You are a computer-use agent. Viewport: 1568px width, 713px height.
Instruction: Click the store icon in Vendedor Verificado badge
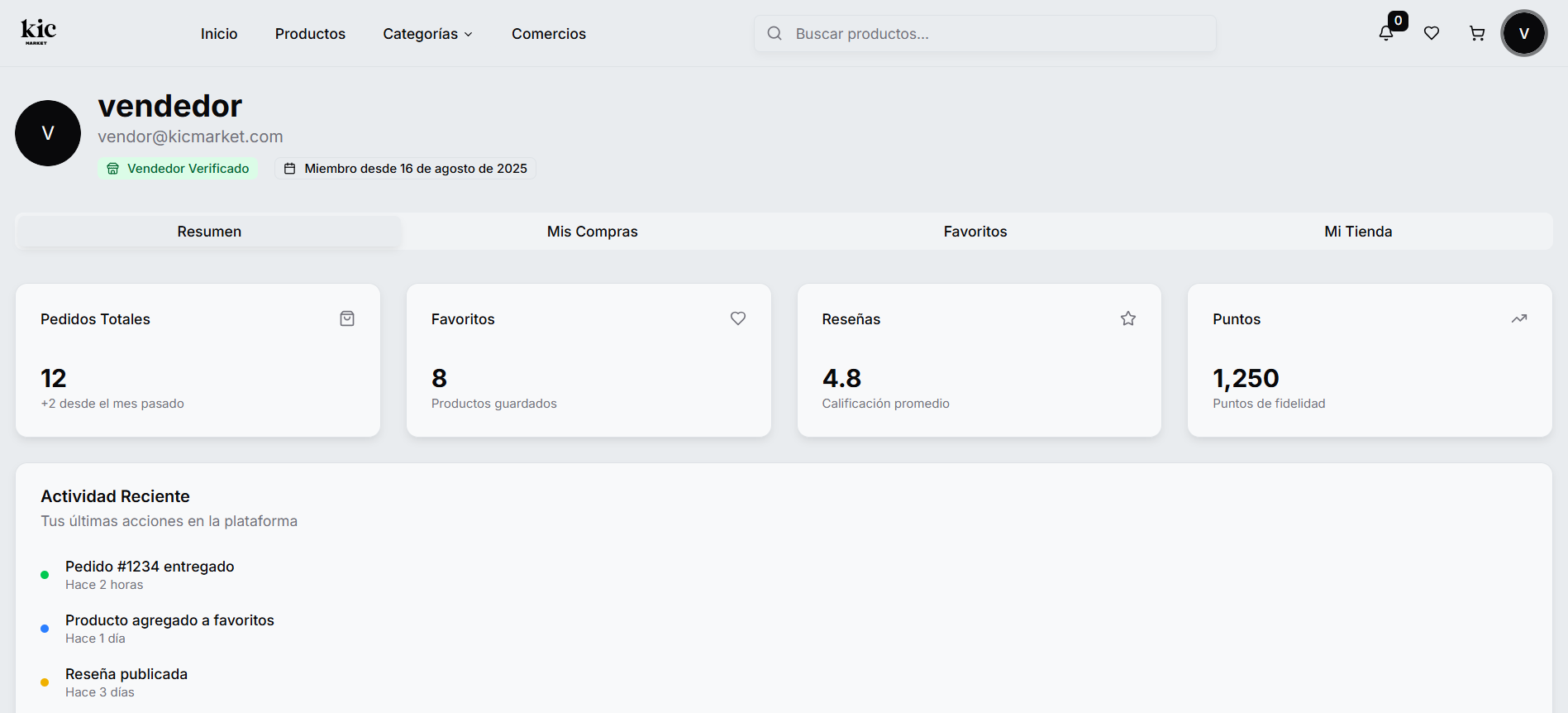tap(113, 169)
